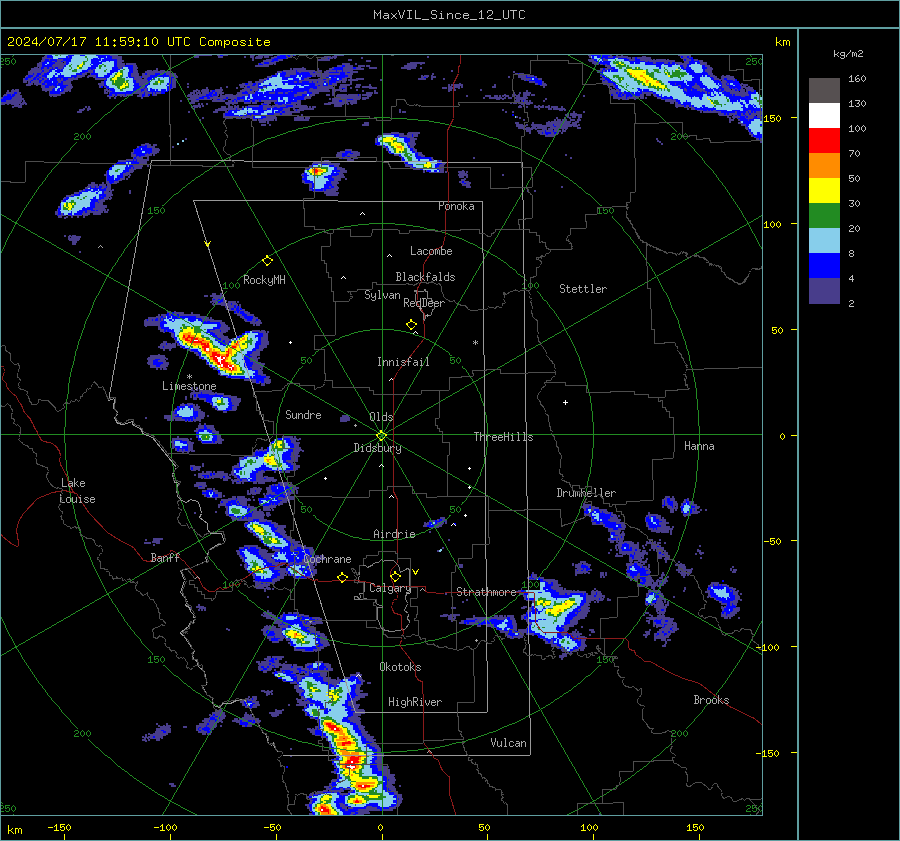This screenshot has width=900, height=841.
Task: Click the yellow diamond marker beside Cochrane
Action: point(343,577)
